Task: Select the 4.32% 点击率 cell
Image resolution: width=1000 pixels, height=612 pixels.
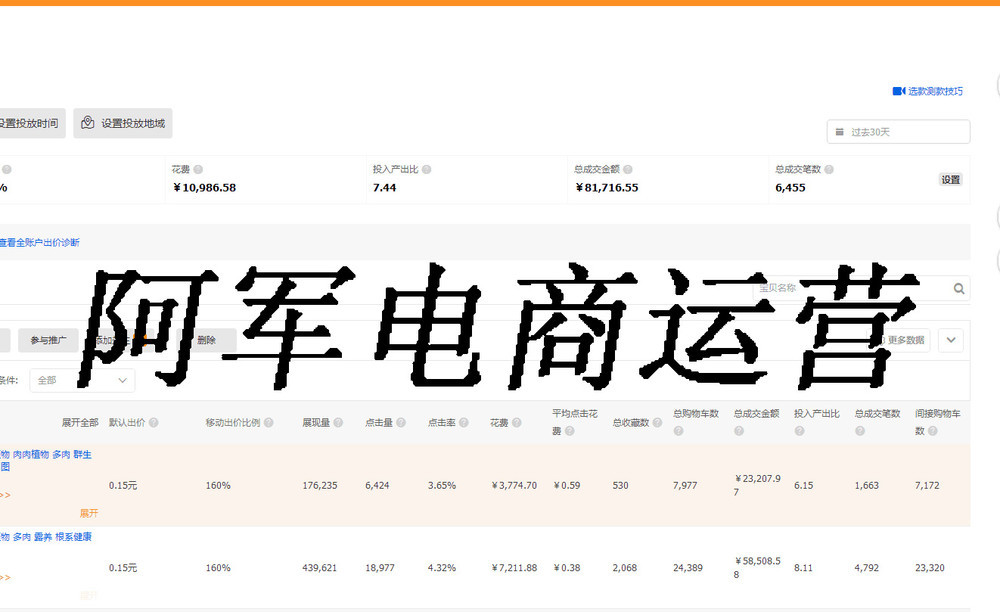Action: click(442, 568)
